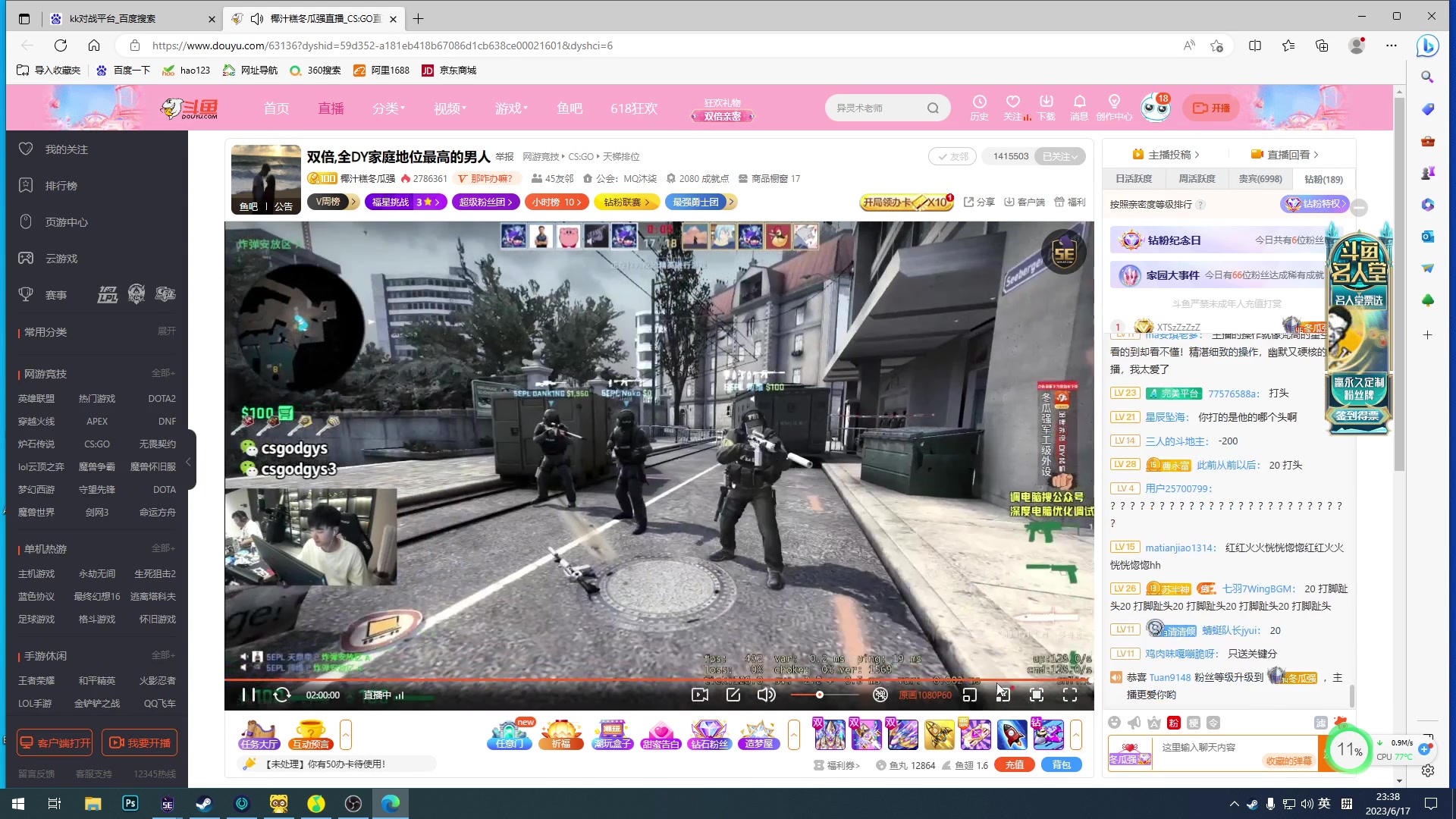
Task: Refresh the stream with the reload icon
Action: coord(281,695)
